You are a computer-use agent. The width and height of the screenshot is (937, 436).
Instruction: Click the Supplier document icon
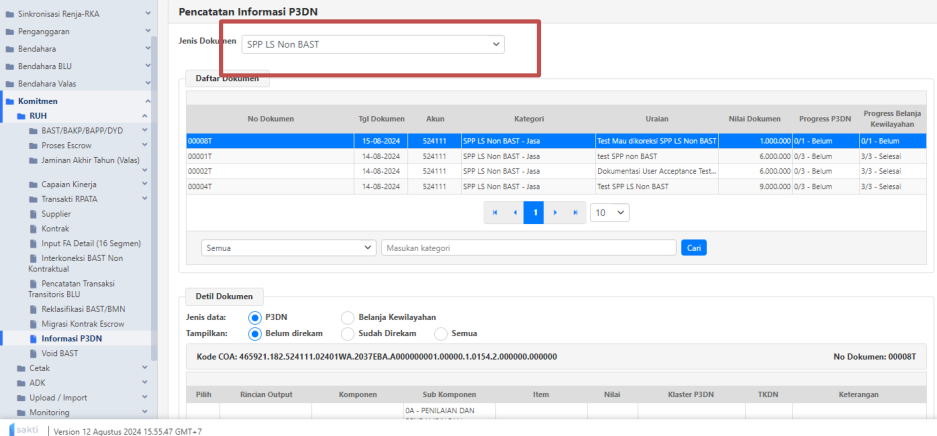point(33,213)
